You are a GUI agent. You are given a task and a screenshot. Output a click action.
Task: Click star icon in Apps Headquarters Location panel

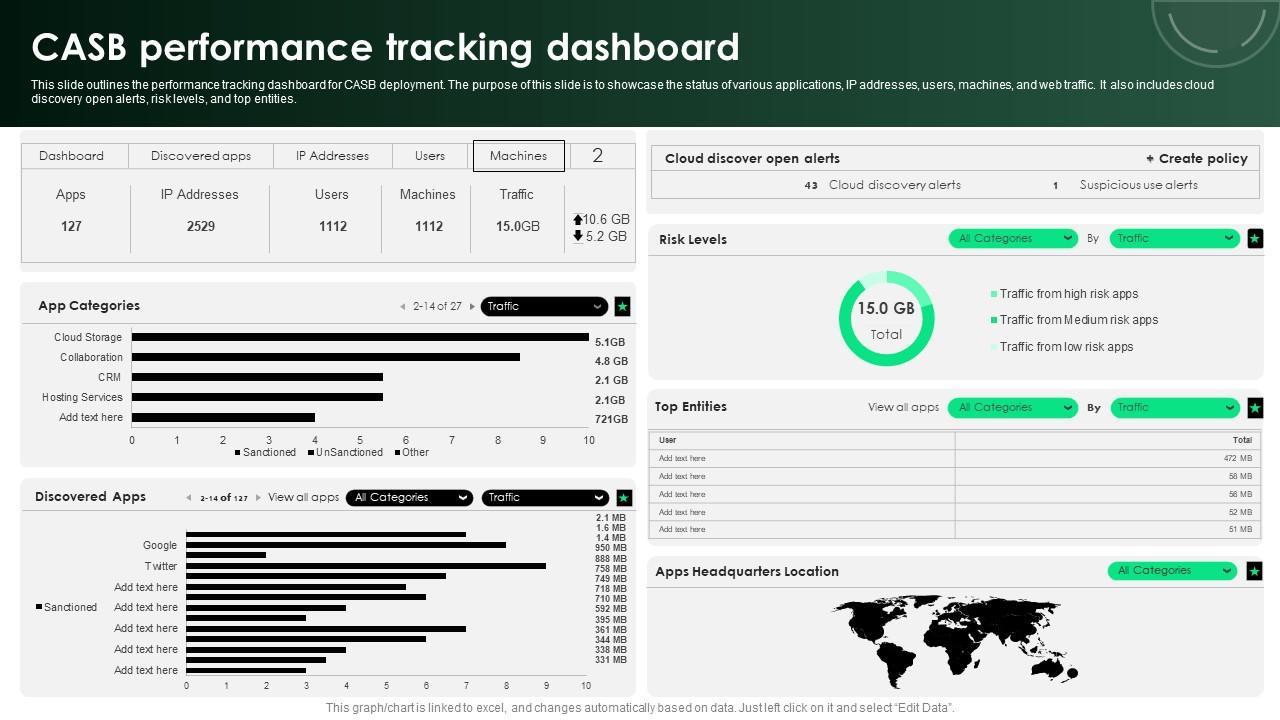1255,571
